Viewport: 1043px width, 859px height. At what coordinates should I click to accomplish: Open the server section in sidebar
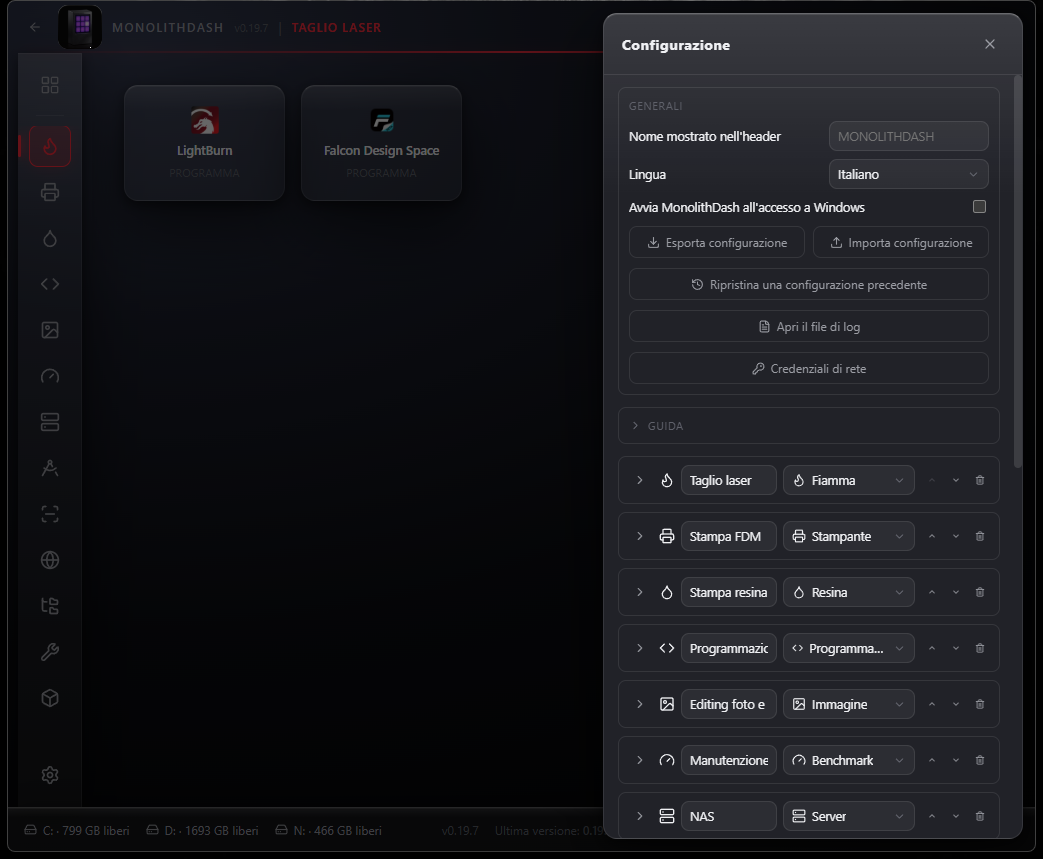click(x=50, y=422)
